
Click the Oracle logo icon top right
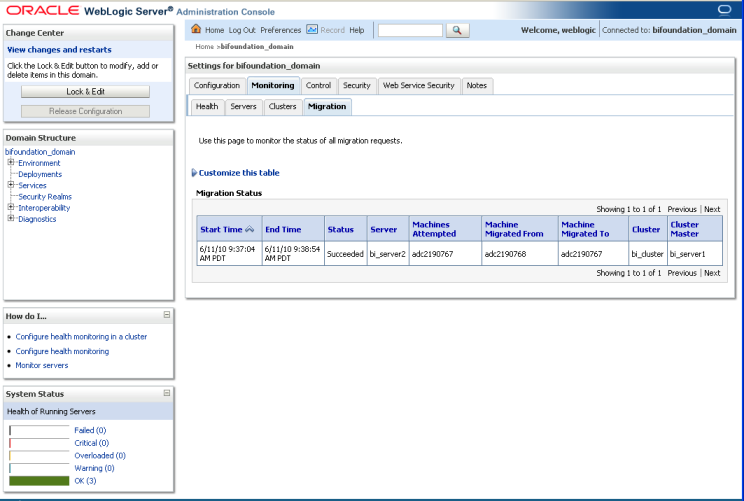point(724,10)
